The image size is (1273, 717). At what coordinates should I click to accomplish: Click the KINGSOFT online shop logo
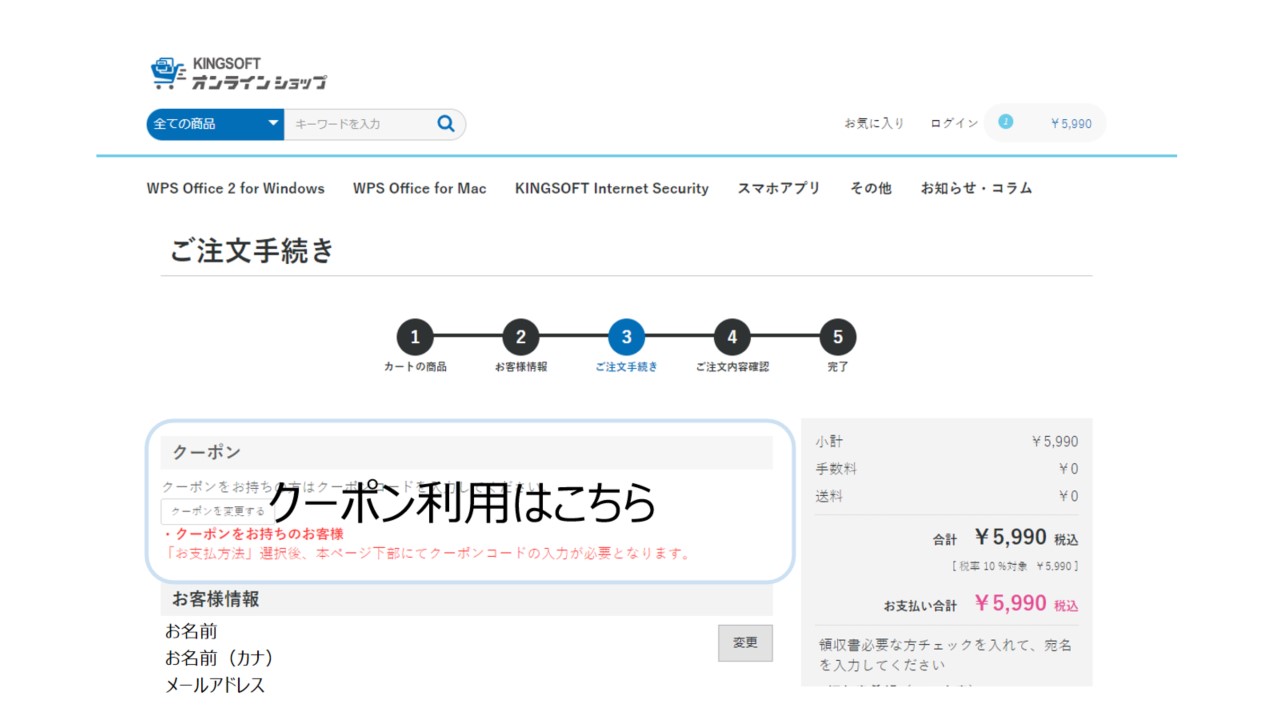coord(238,74)
